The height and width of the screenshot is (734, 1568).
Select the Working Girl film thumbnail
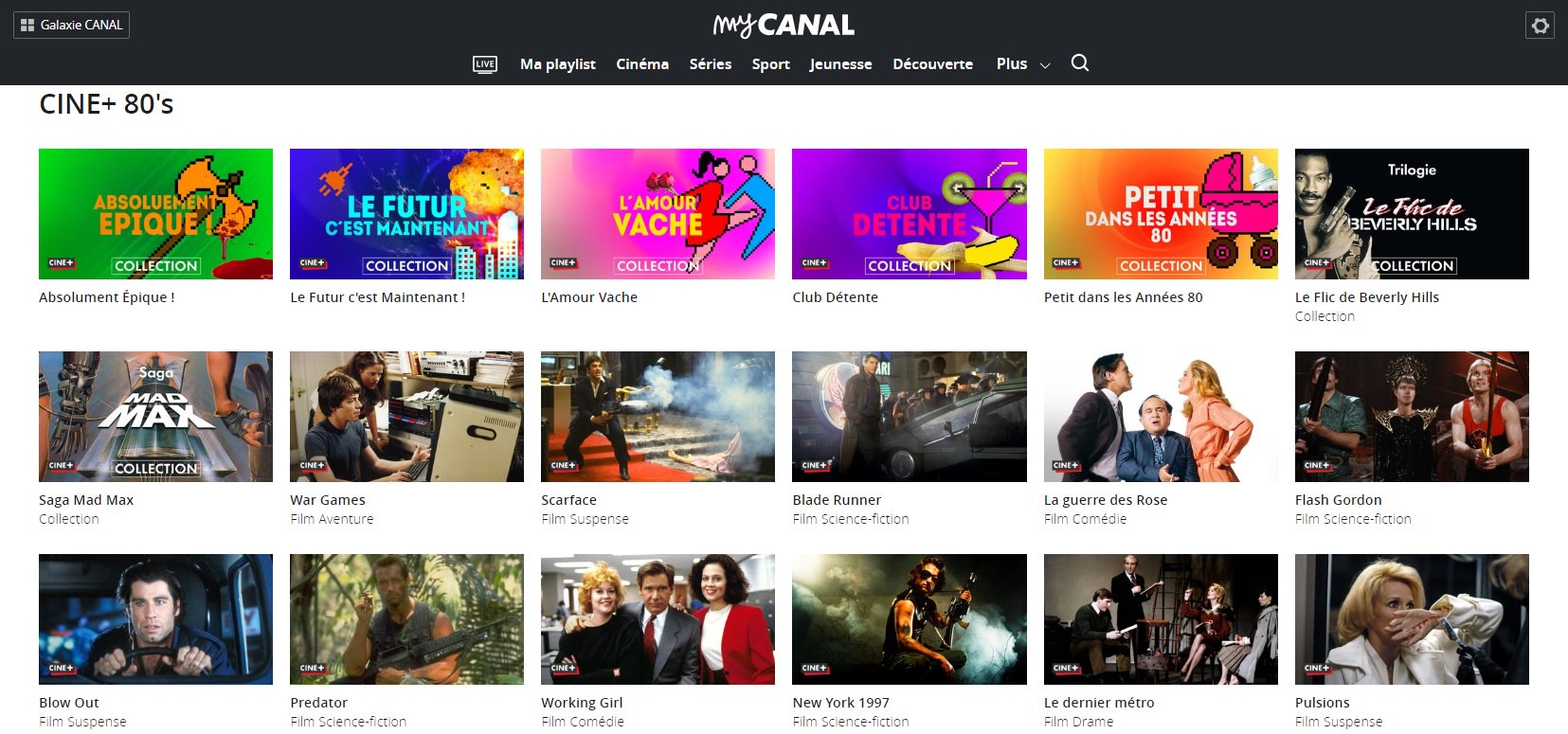point(658,619)
